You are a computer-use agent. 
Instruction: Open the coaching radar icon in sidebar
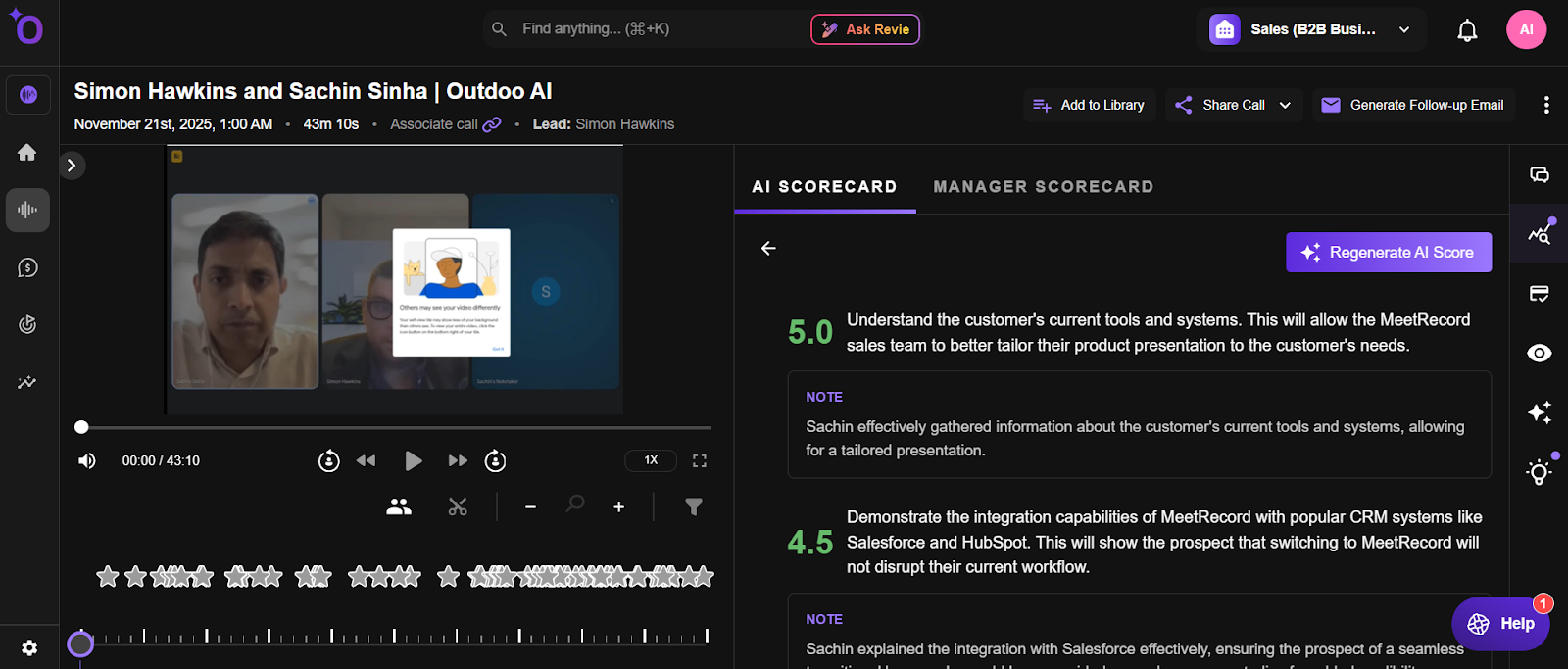(27, 324)
